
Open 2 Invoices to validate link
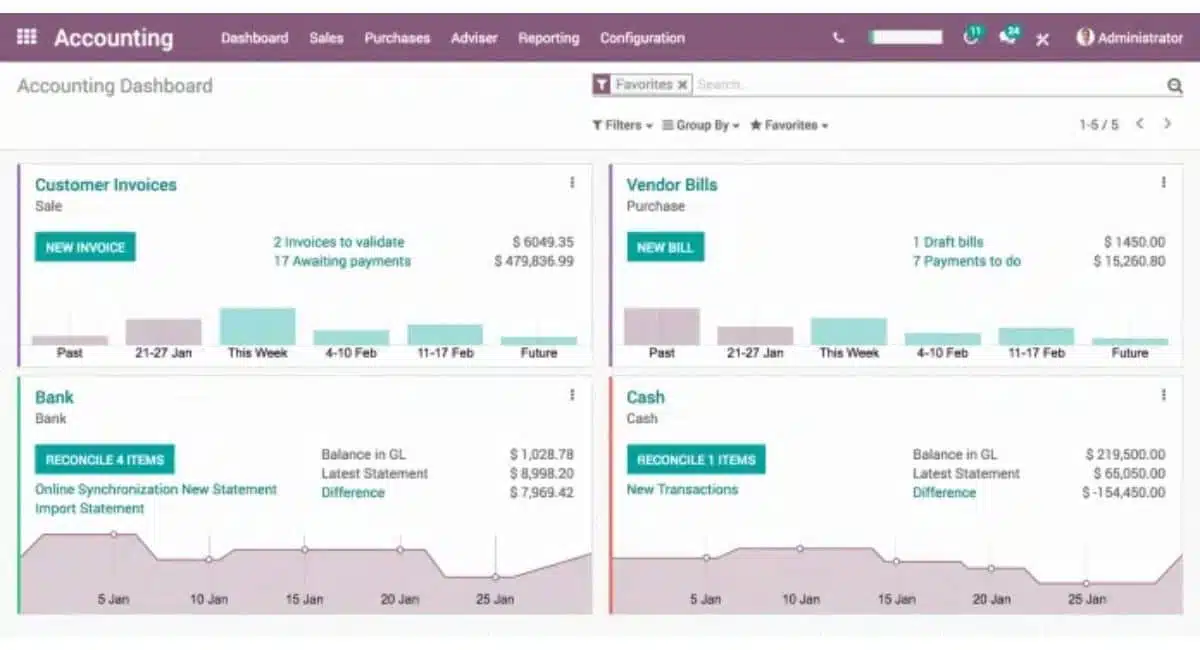339,242
